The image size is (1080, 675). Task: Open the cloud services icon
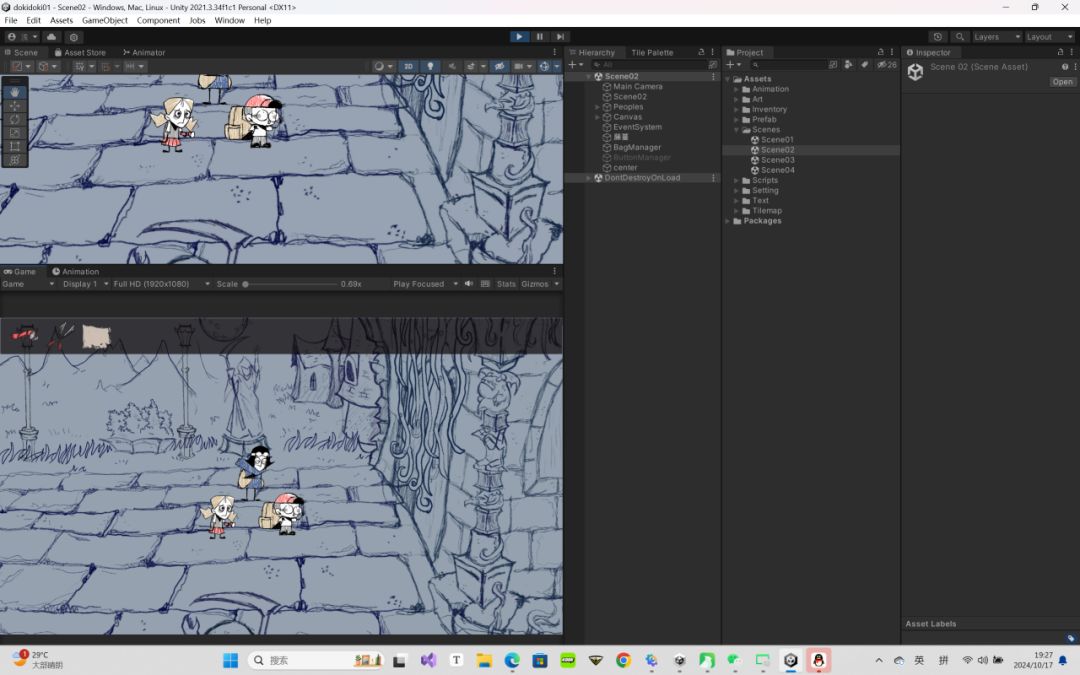click(52, 37)
